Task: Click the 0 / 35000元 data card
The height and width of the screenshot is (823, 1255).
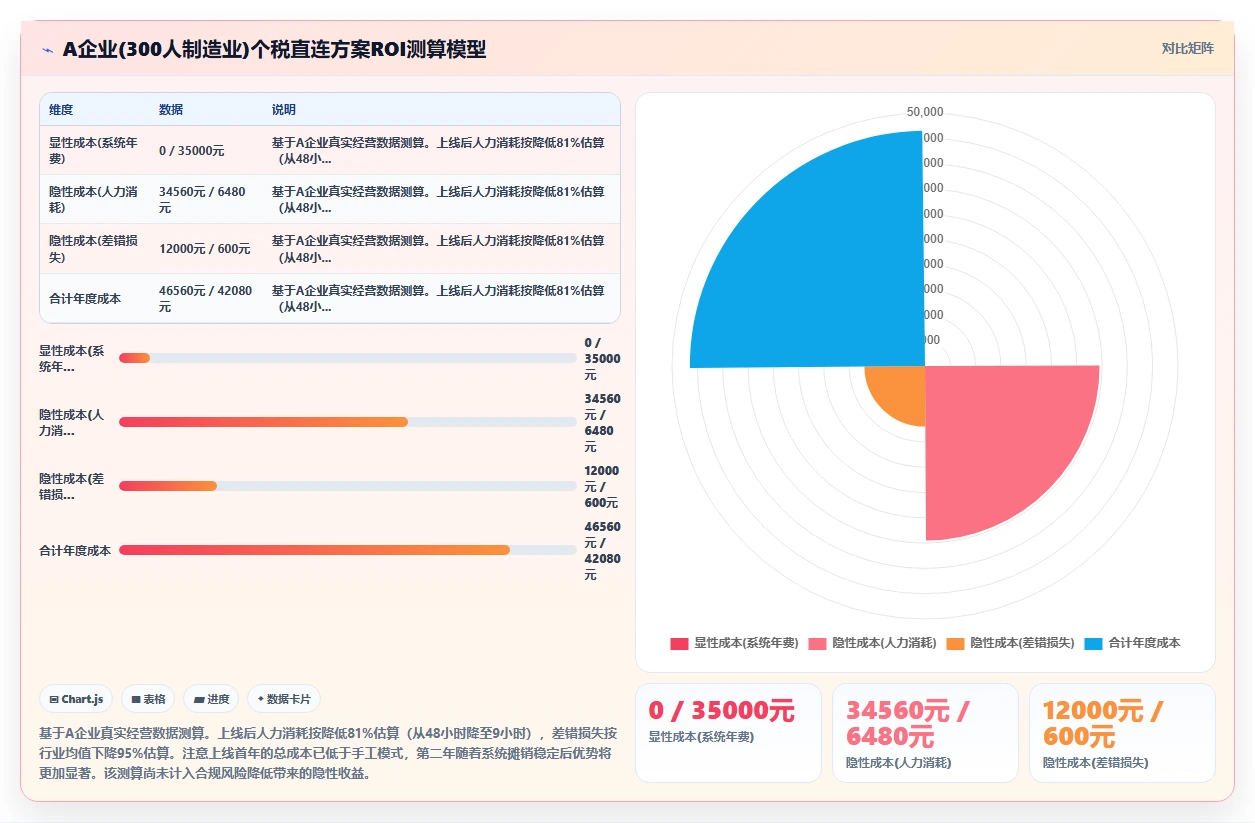Action: click(x=728, y=732)
